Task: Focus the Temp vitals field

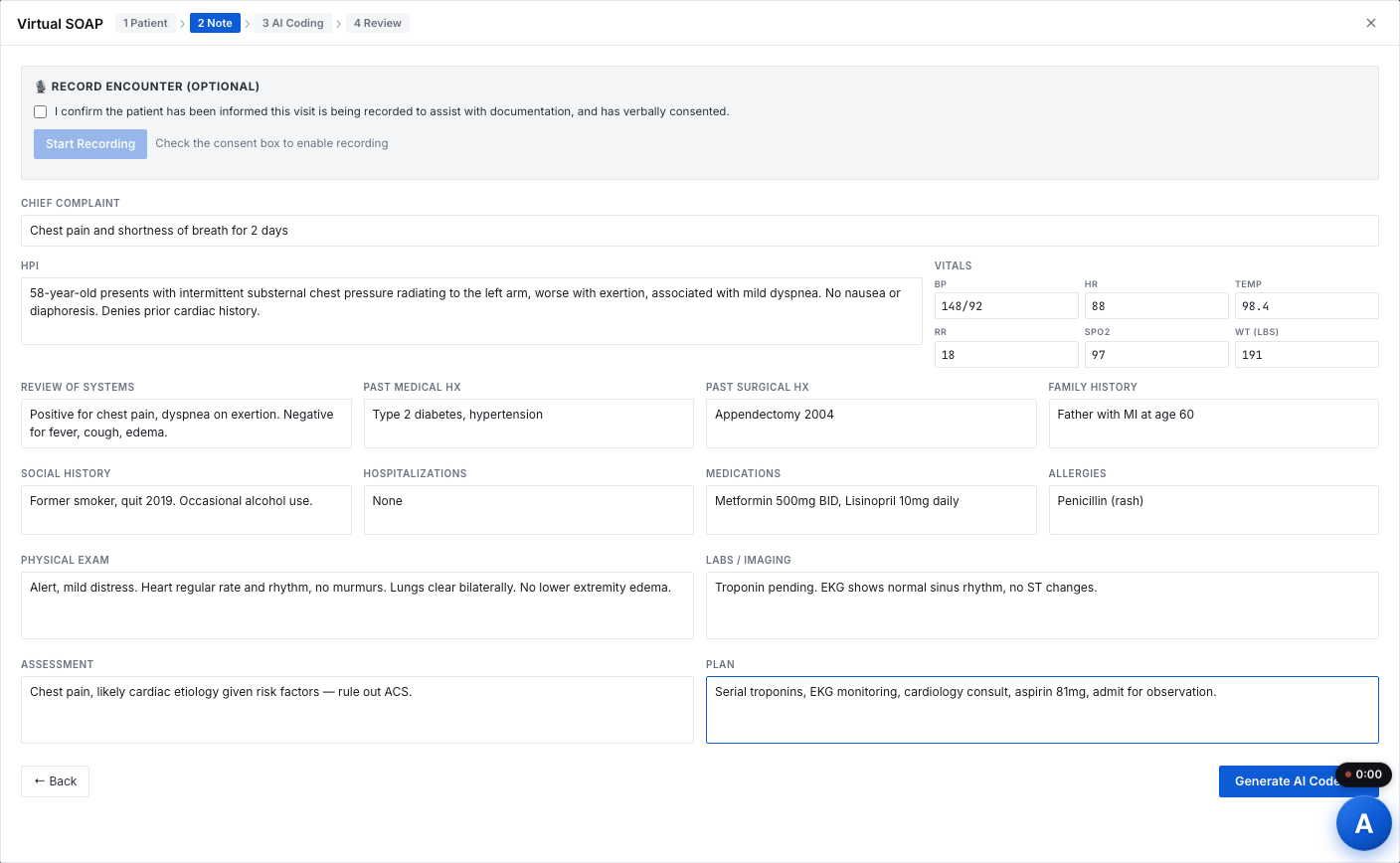Action: (x=1307, y=306)
